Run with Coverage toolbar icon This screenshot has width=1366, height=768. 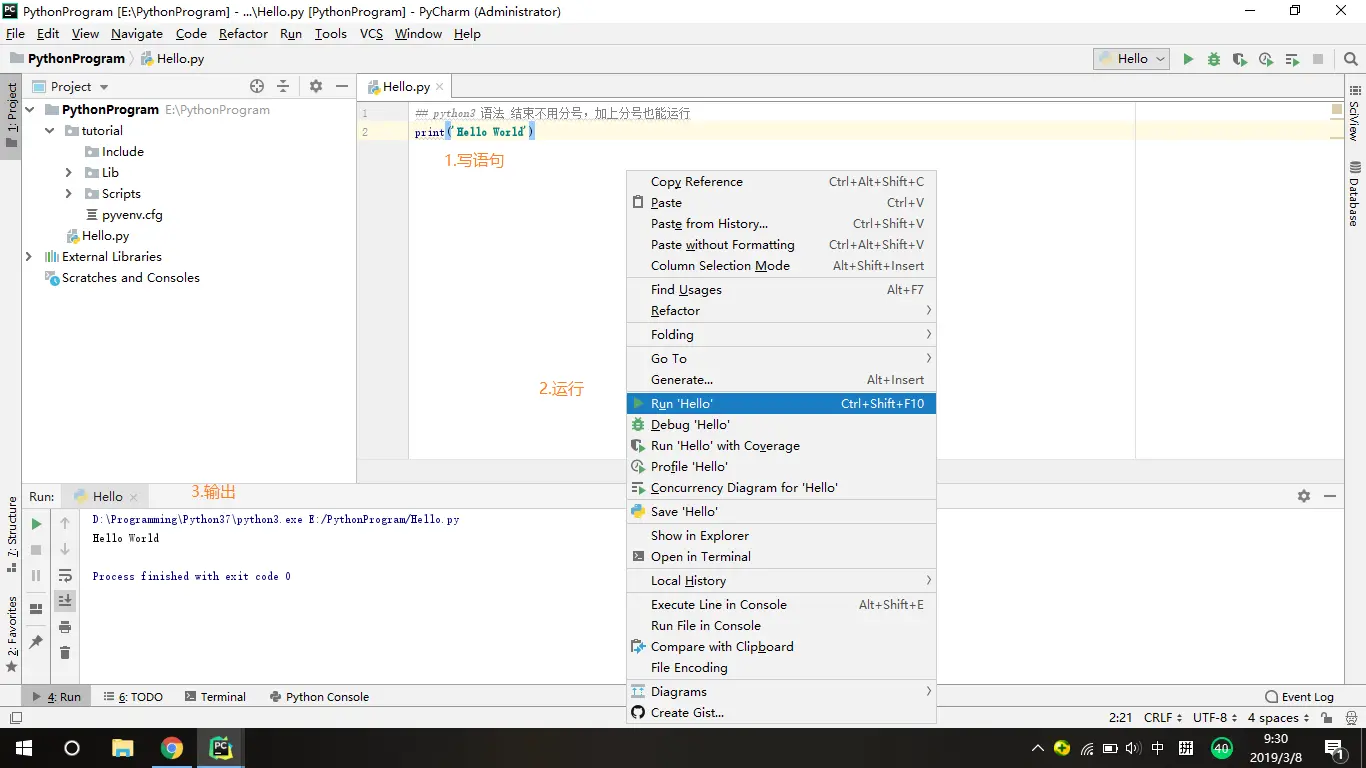pos(1240,59)
